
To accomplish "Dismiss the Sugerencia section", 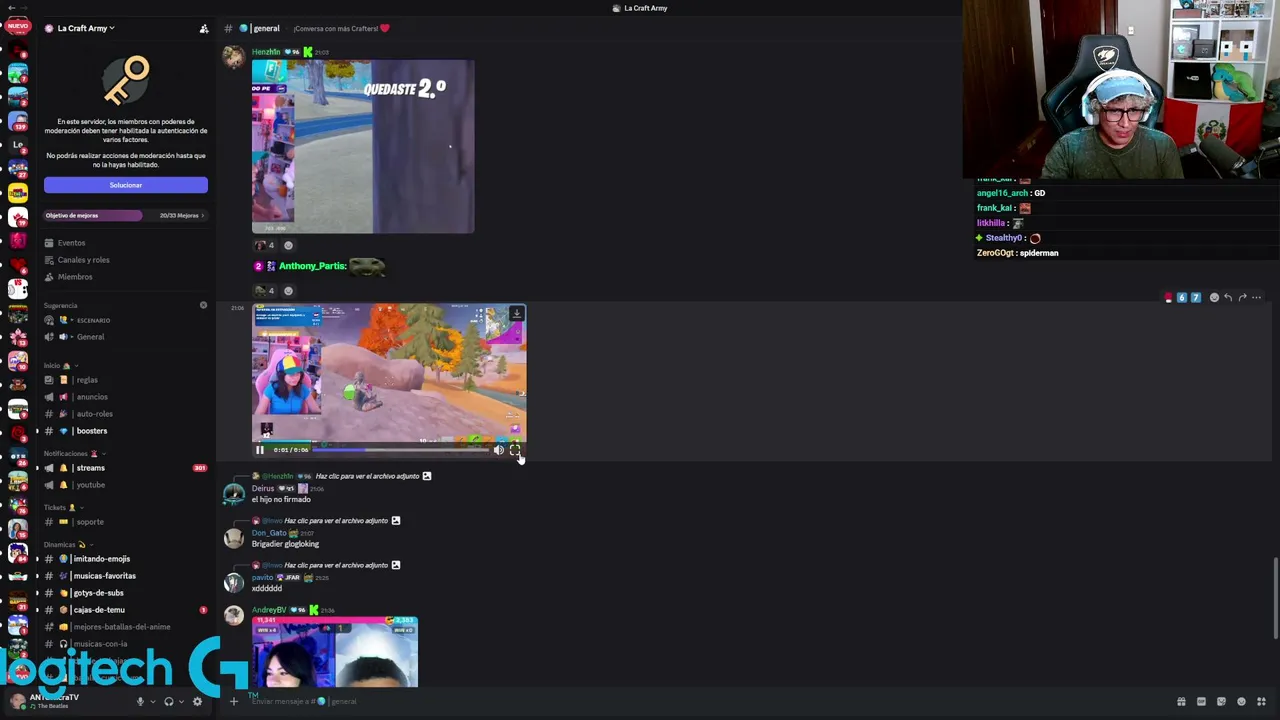I will [x=203, y=305].
